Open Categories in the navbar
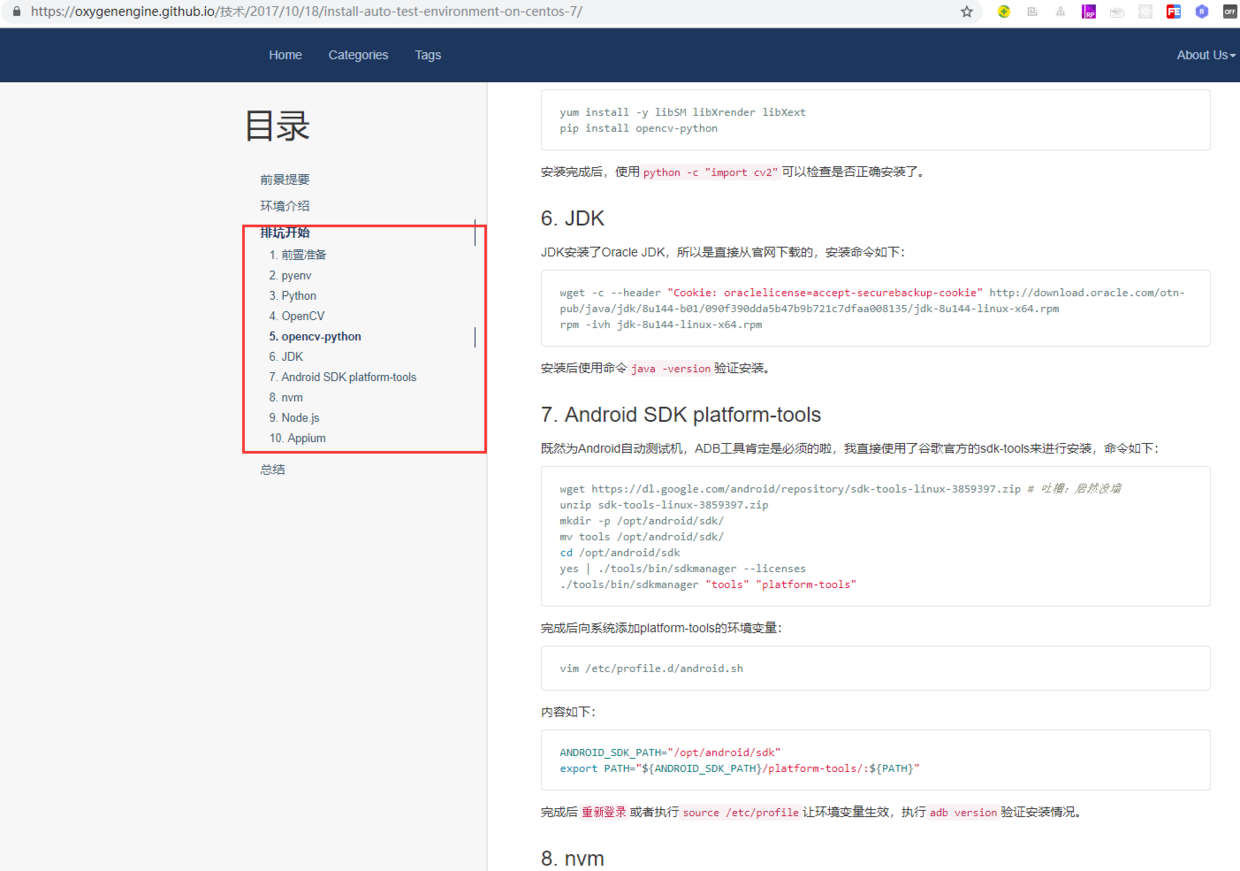This screenshot has height=871, width=1240. click(x=358, y=55)
